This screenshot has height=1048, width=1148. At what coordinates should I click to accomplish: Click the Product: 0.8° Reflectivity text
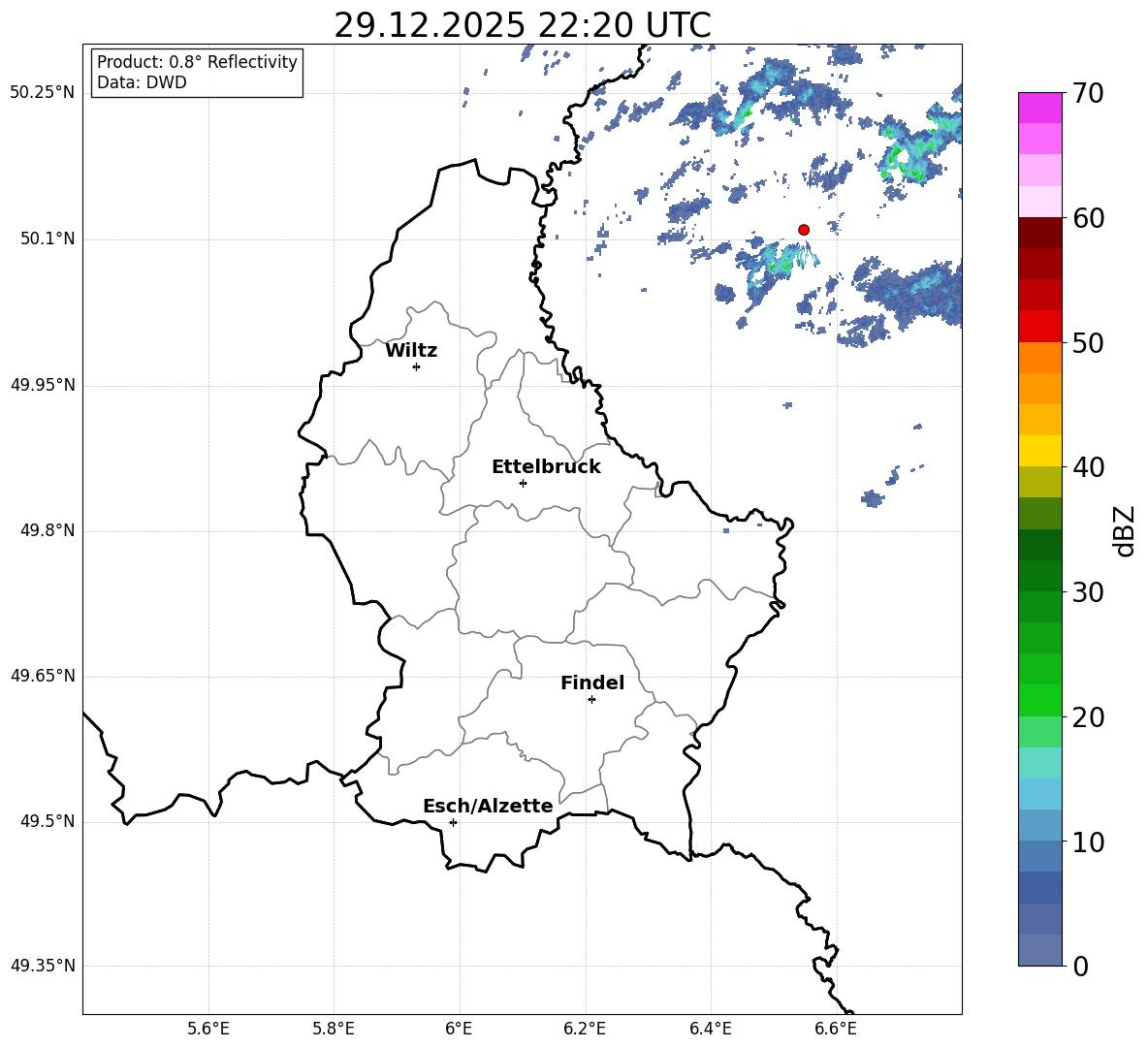pos(197,62)
